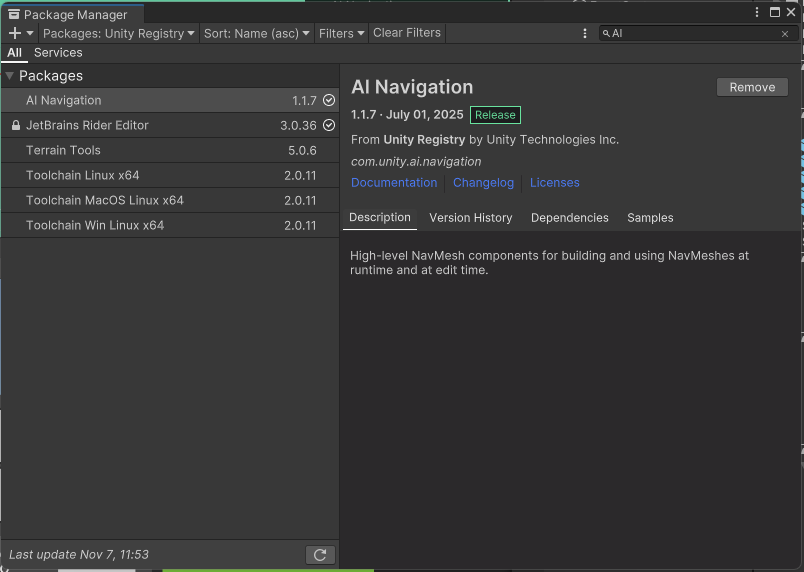The width and height of the screenshot is (804, 572).
Task: Click the installed checkmark icon for AI Navigation
Action: click(329, 100)
